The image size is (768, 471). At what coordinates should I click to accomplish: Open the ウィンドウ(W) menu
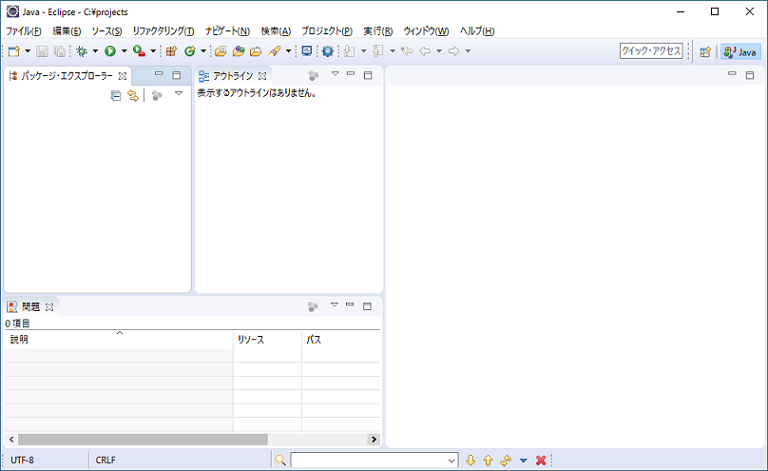(x=426, y=31)
